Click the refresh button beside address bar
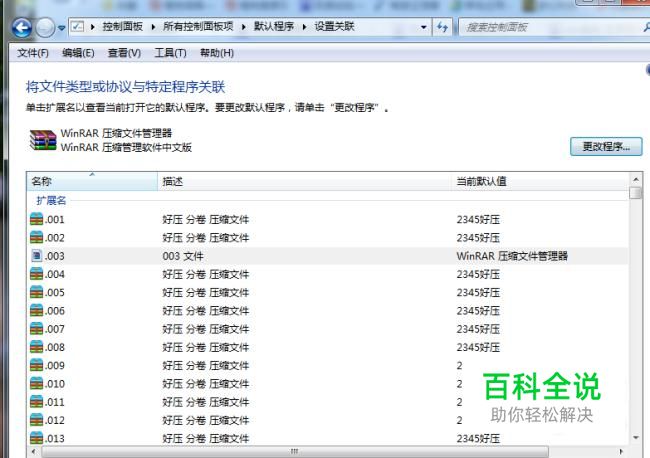Viewport: 650px width, 458px height. (443, 28)
